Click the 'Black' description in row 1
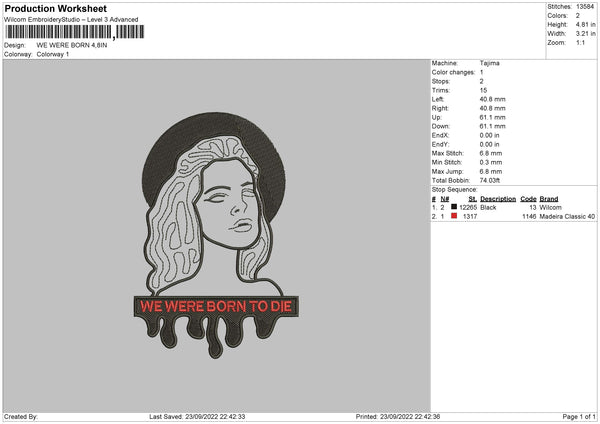The height and width of the screenshot is (424, 600). click(x=488, y=207)
